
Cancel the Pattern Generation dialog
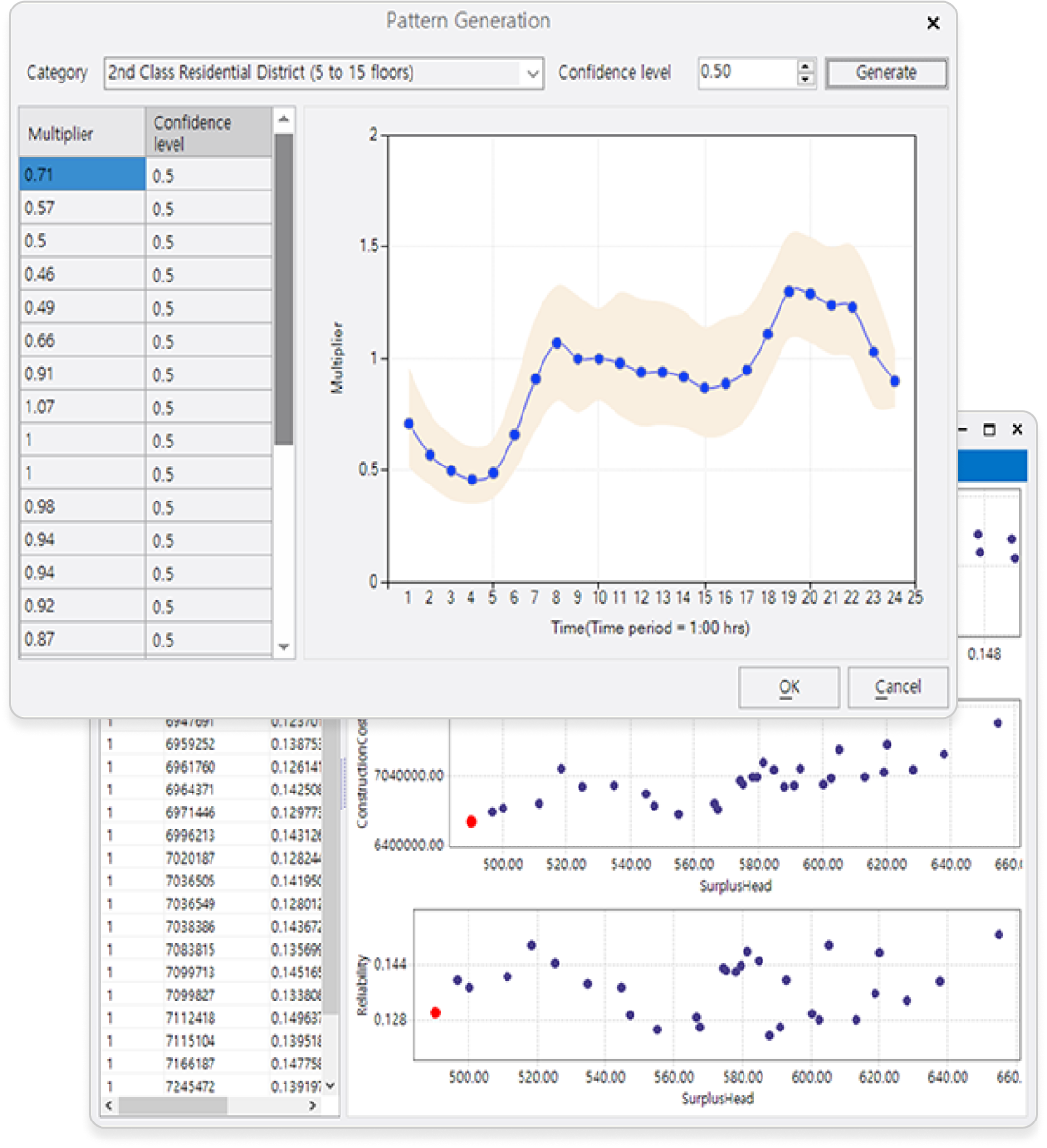[897, 687]
